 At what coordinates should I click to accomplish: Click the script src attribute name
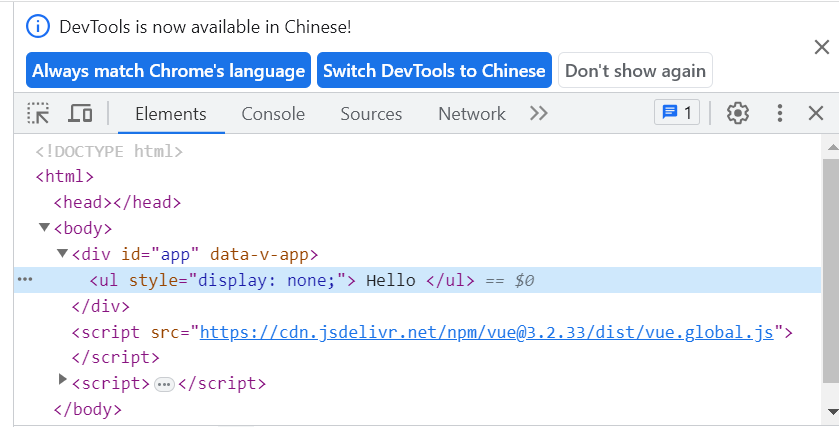(x=165, y=332)
